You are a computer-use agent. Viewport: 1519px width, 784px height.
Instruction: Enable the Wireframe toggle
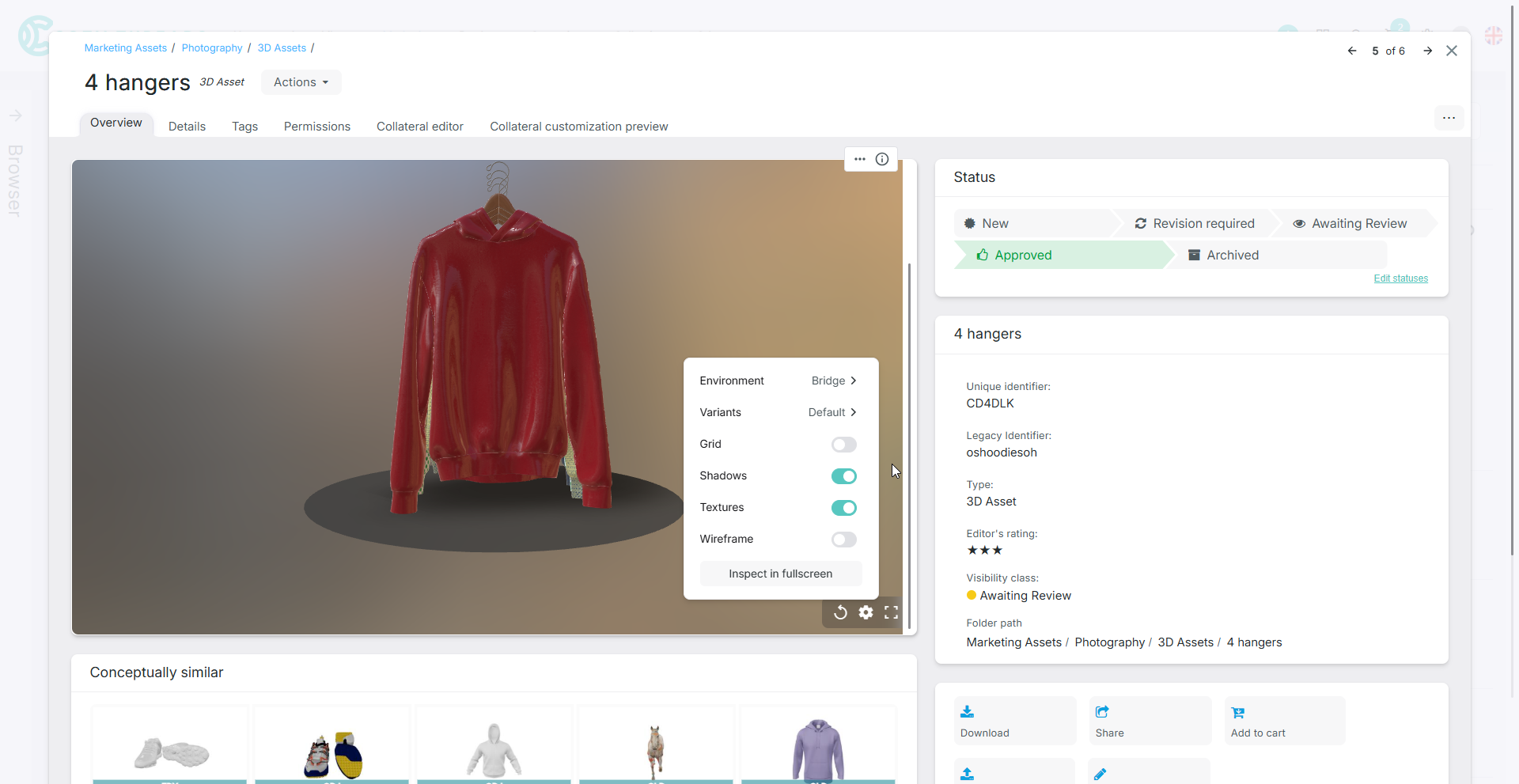[x=843, y=540]
